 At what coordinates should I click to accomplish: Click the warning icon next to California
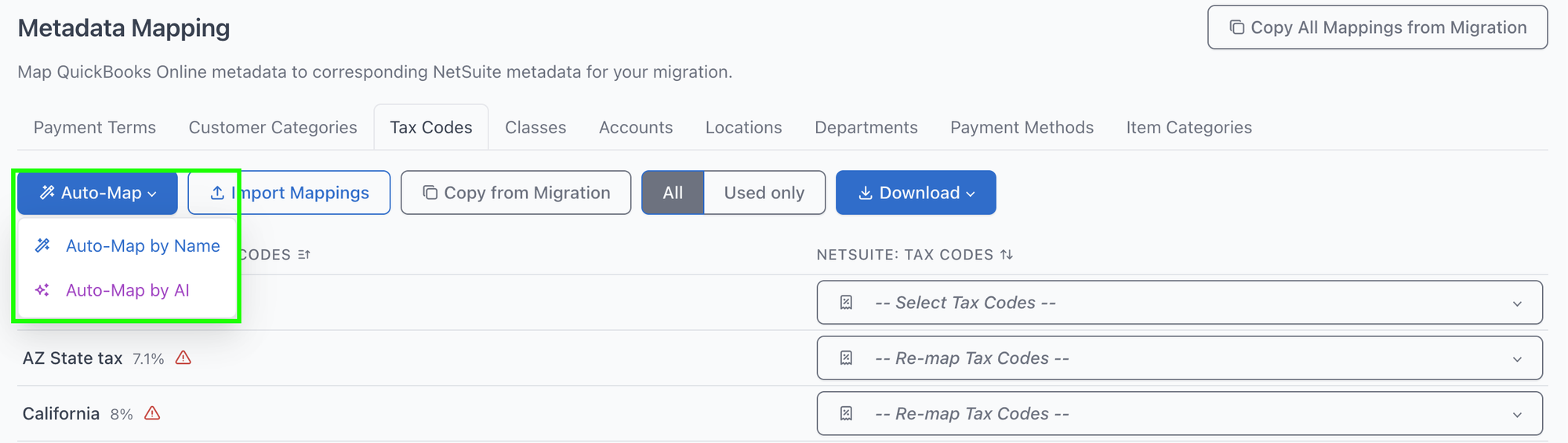click(x=153, y=413)
